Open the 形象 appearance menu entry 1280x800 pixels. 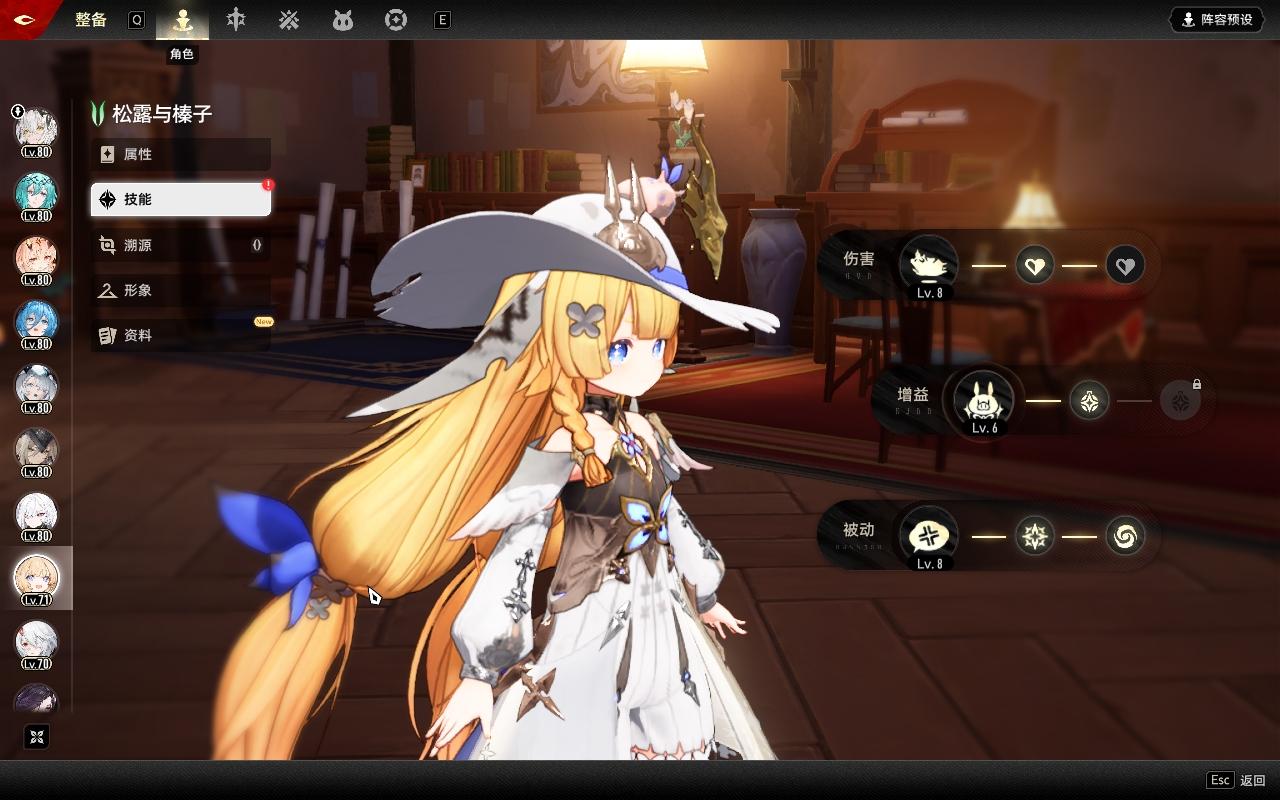(181, 290)
